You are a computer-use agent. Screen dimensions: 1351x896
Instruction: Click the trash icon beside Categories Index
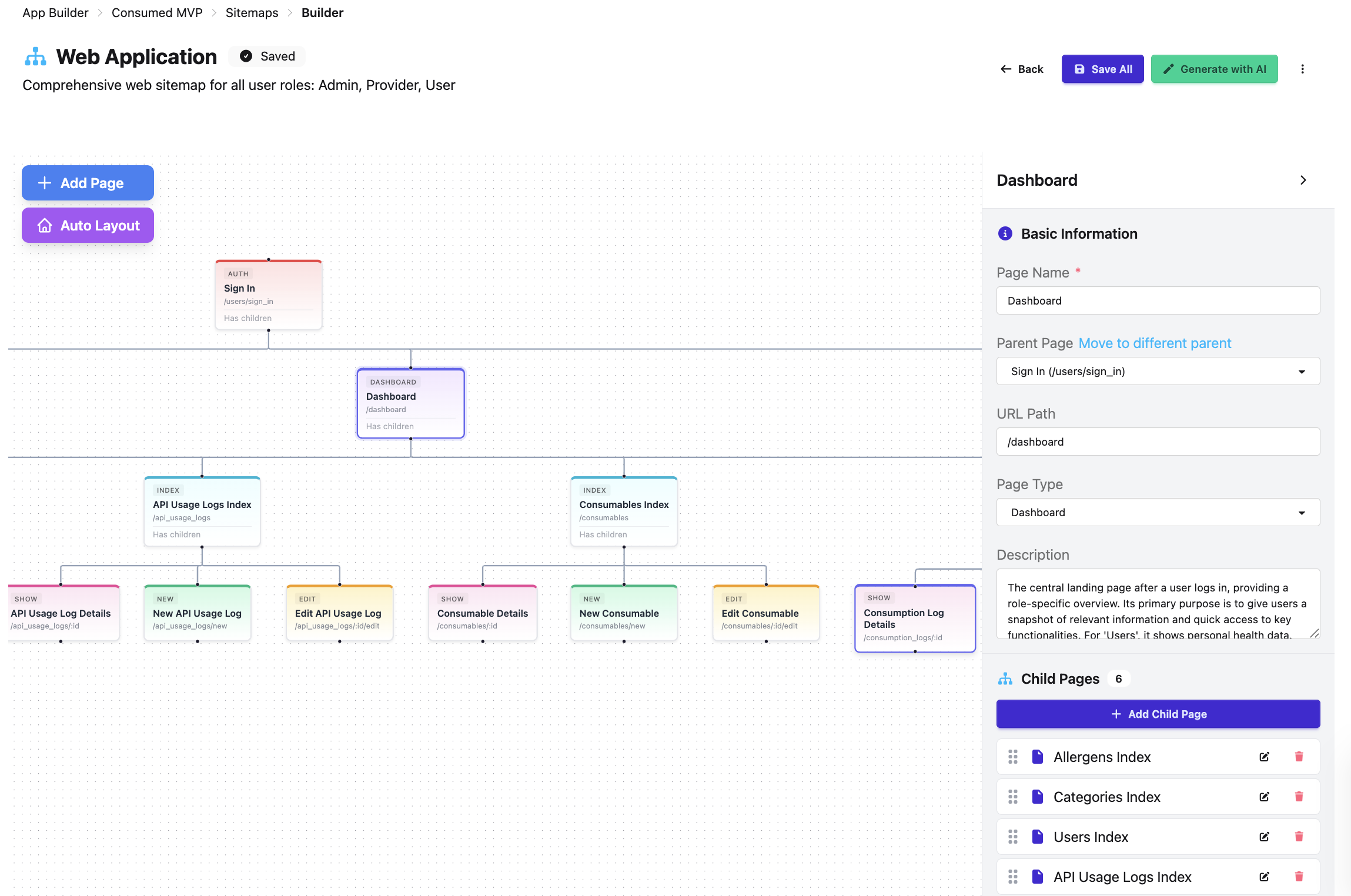coord(1299,797)
